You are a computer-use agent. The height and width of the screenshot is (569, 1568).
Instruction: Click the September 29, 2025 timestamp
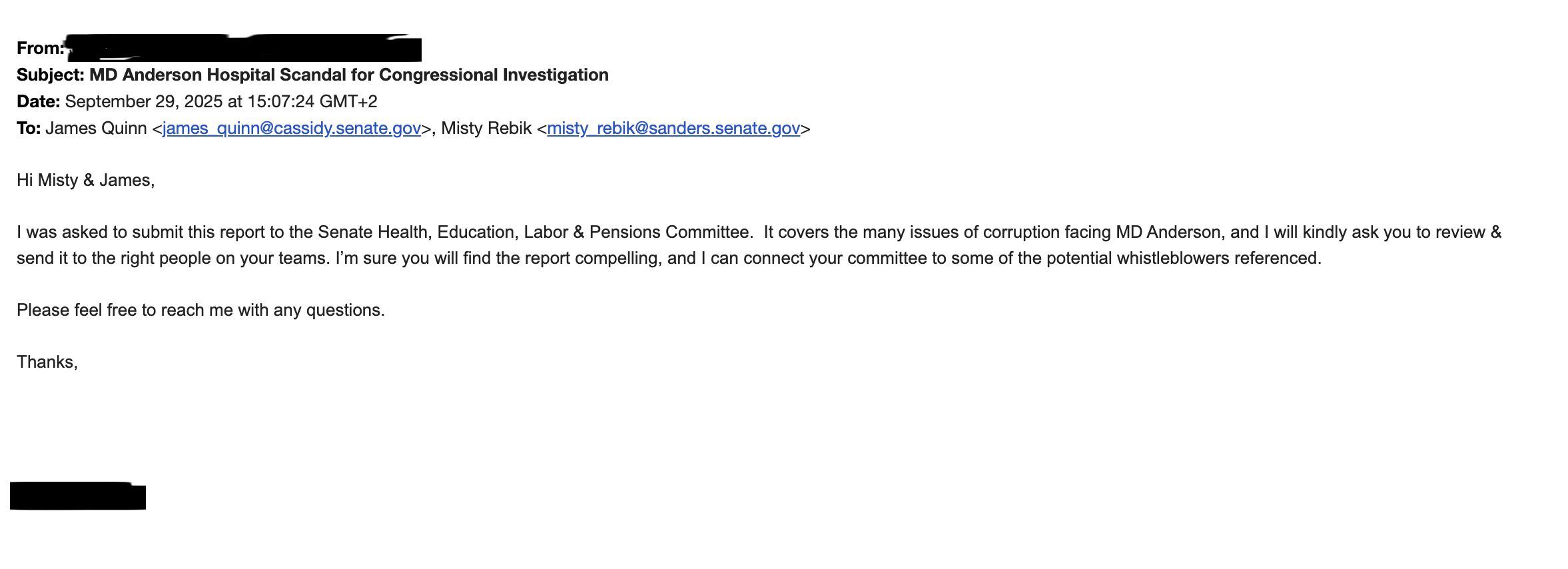[x=220, y=102]
